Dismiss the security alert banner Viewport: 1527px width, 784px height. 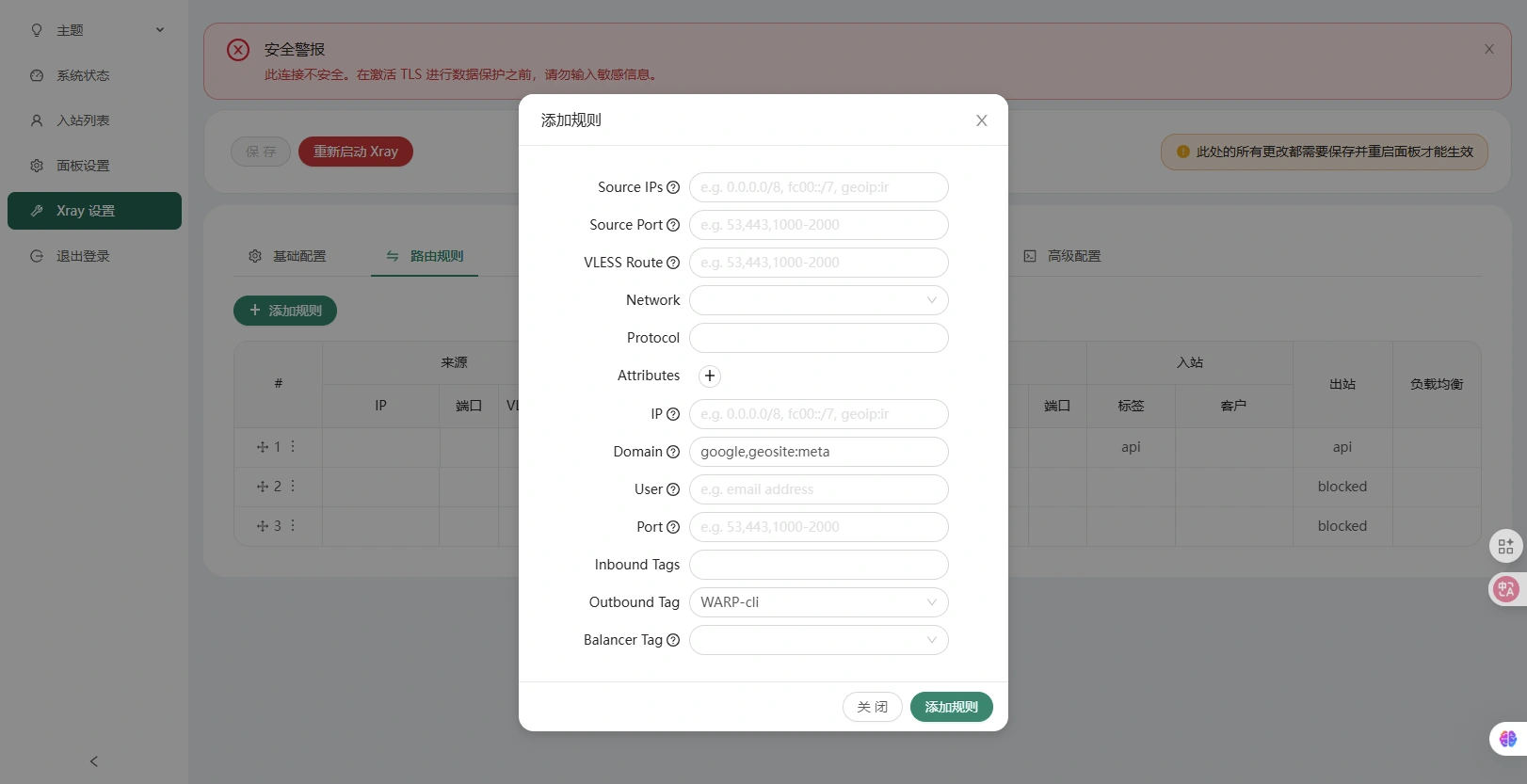1488,49
